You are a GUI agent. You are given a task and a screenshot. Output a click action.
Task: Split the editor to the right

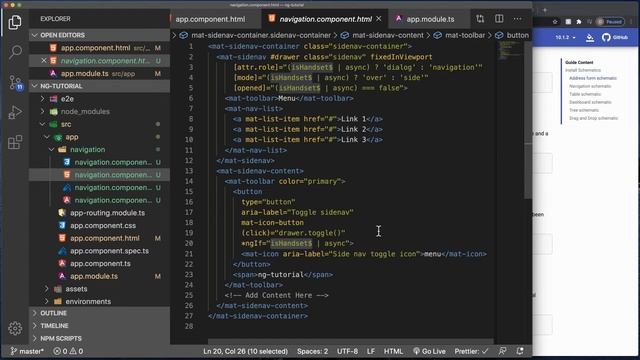pos(499,19)
